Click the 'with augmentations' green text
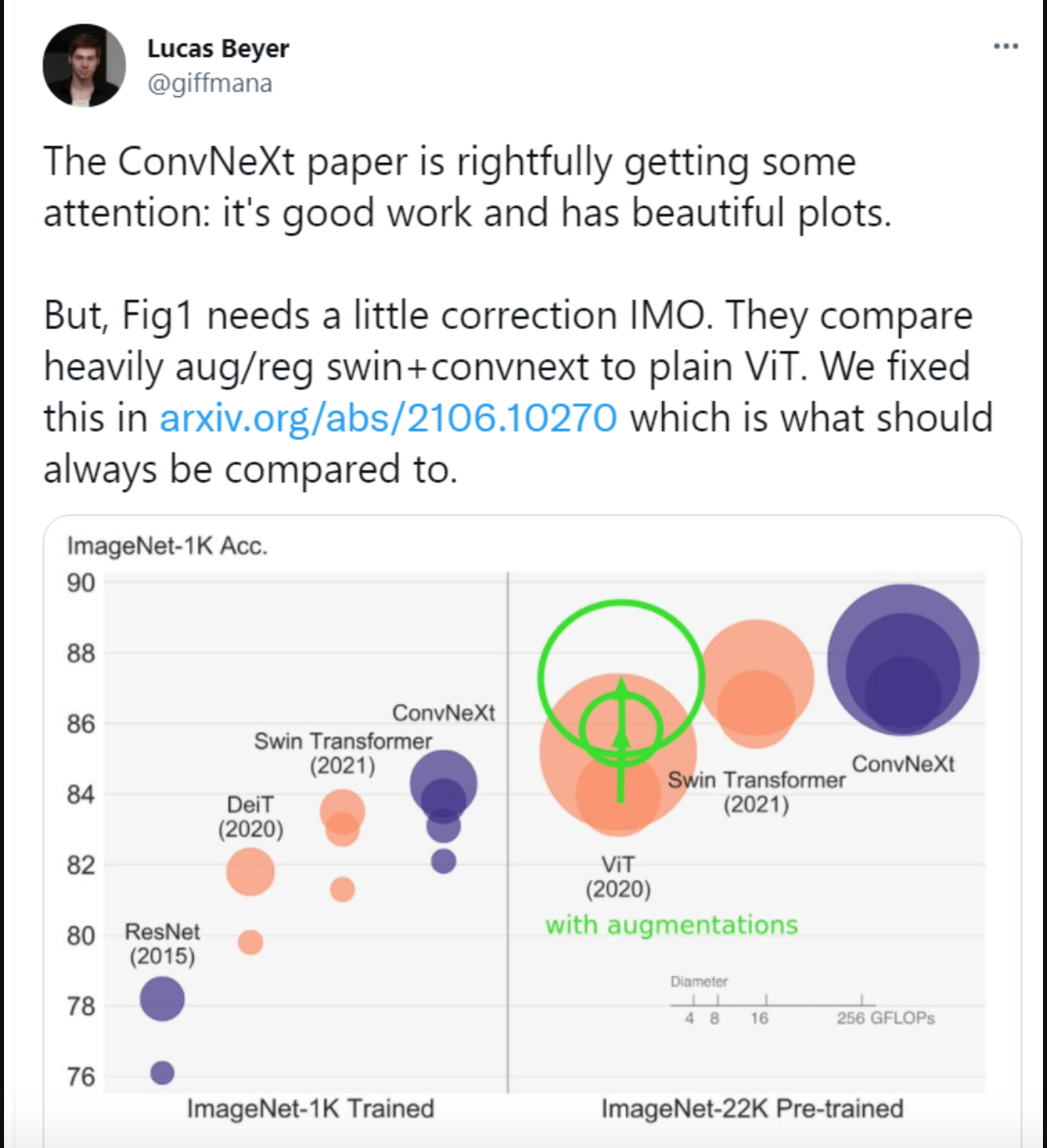This screenshot has height=1148, width=1047. 671,925
